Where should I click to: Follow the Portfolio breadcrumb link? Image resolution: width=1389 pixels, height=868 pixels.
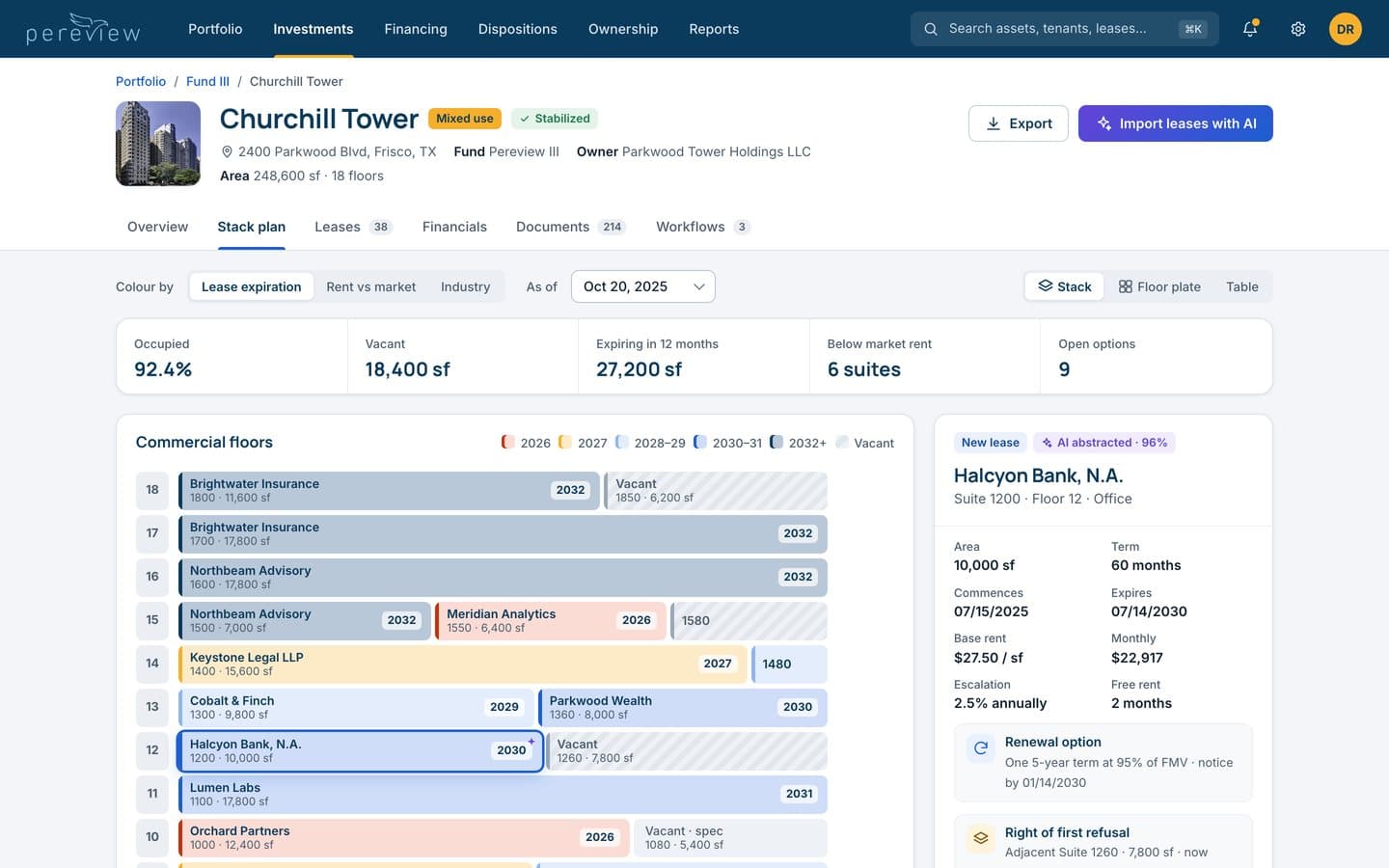tap(141, 81)
